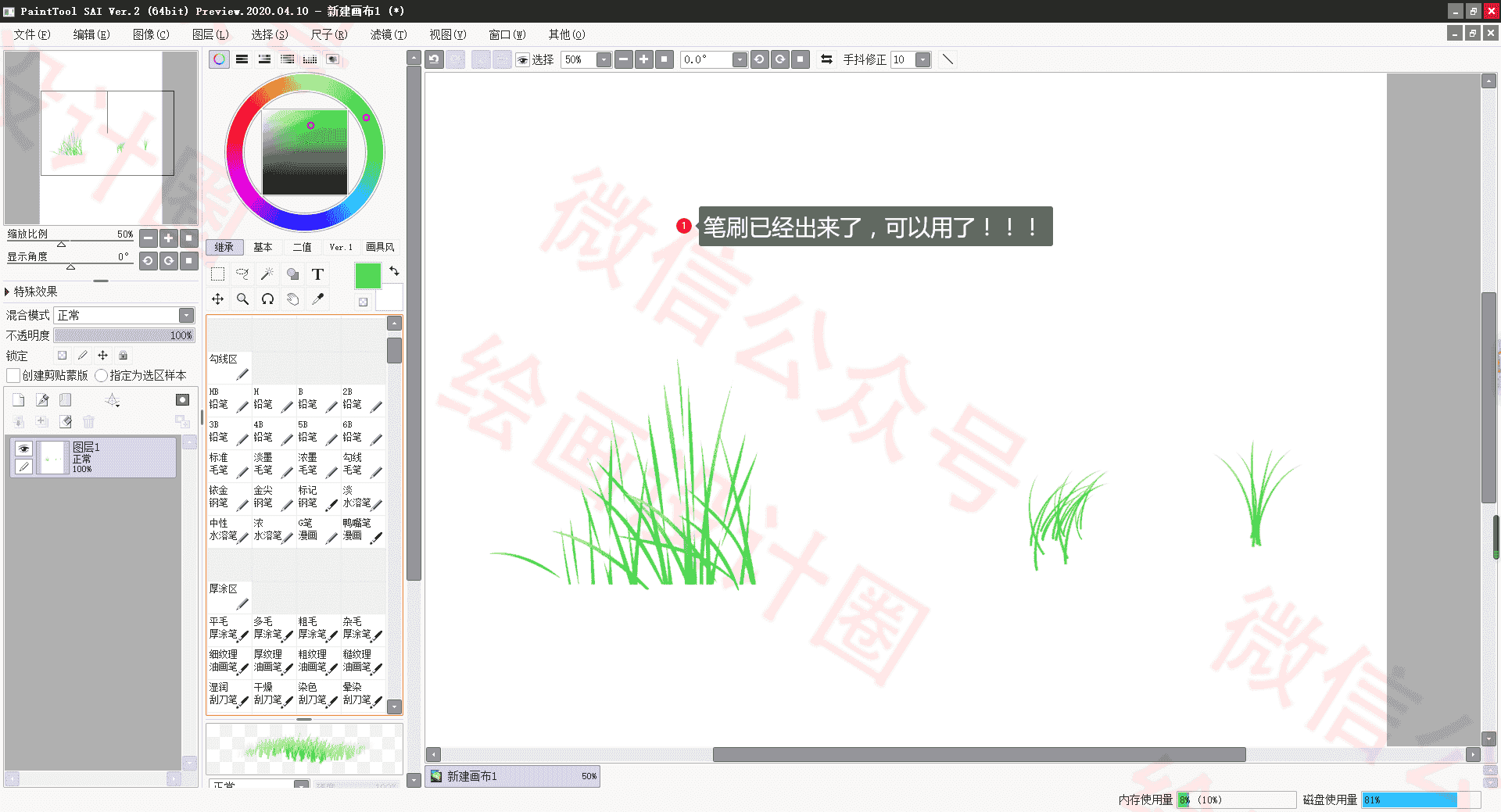Select the move tool
The image size is (1501, 812).
tap(218, 299)
